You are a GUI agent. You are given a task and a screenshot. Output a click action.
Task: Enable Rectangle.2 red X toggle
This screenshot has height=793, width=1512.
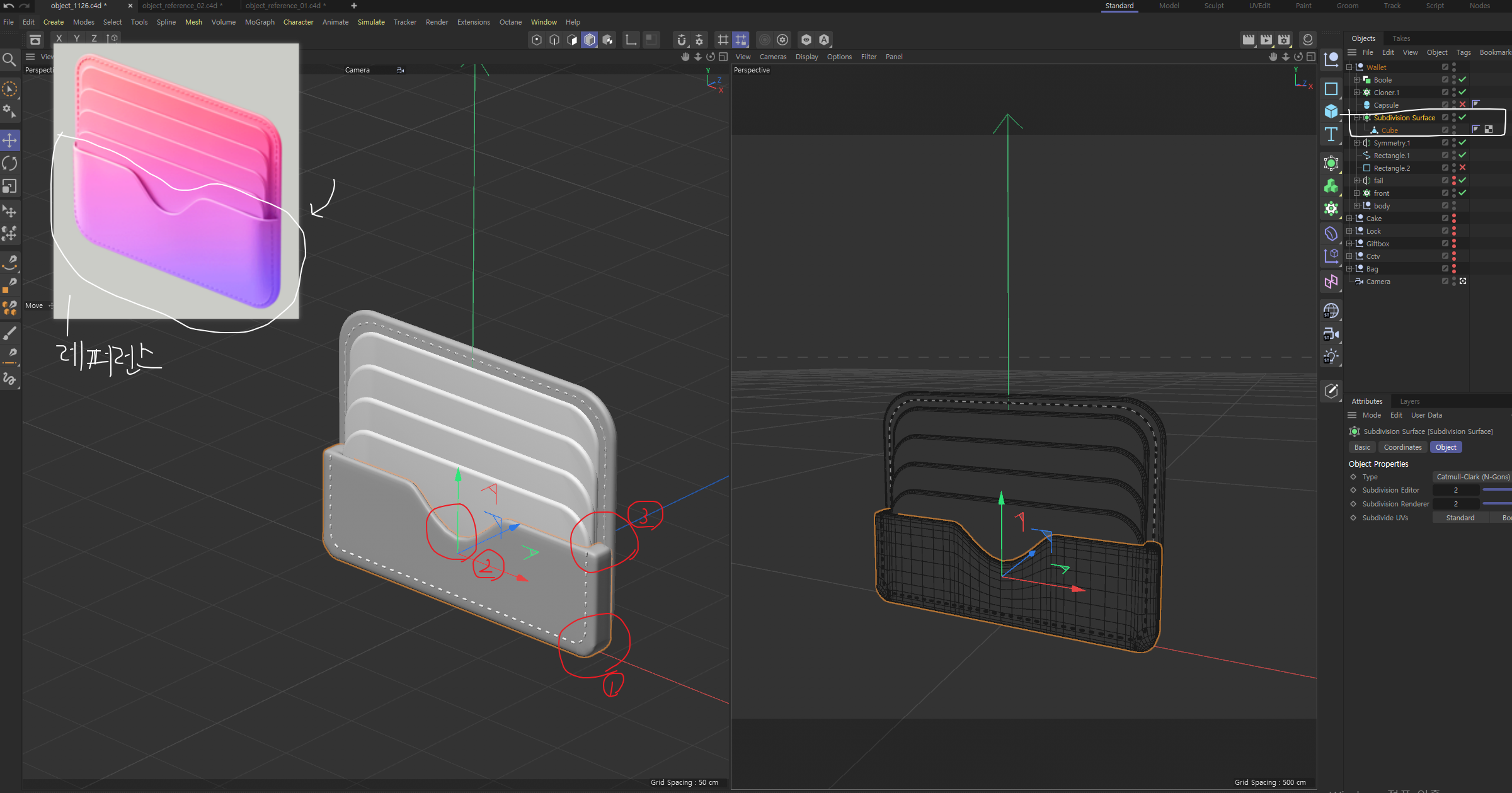point(1462,168)
